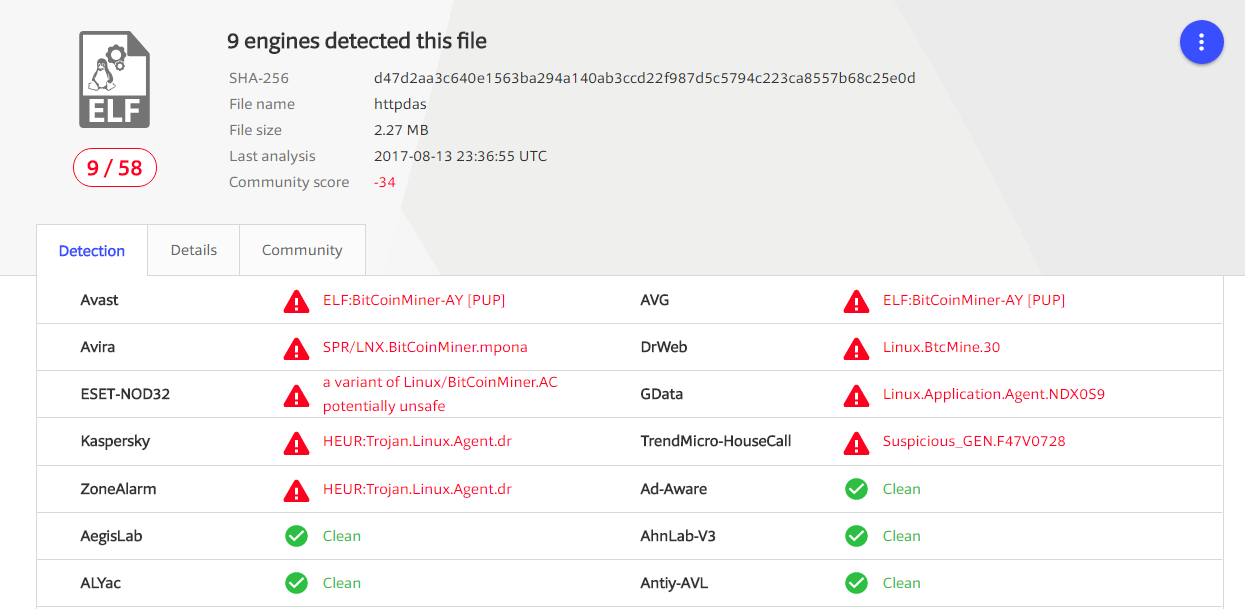Click the community score value -34
Viewport: 1245px width, 609px height.
(x=385, y=182)
